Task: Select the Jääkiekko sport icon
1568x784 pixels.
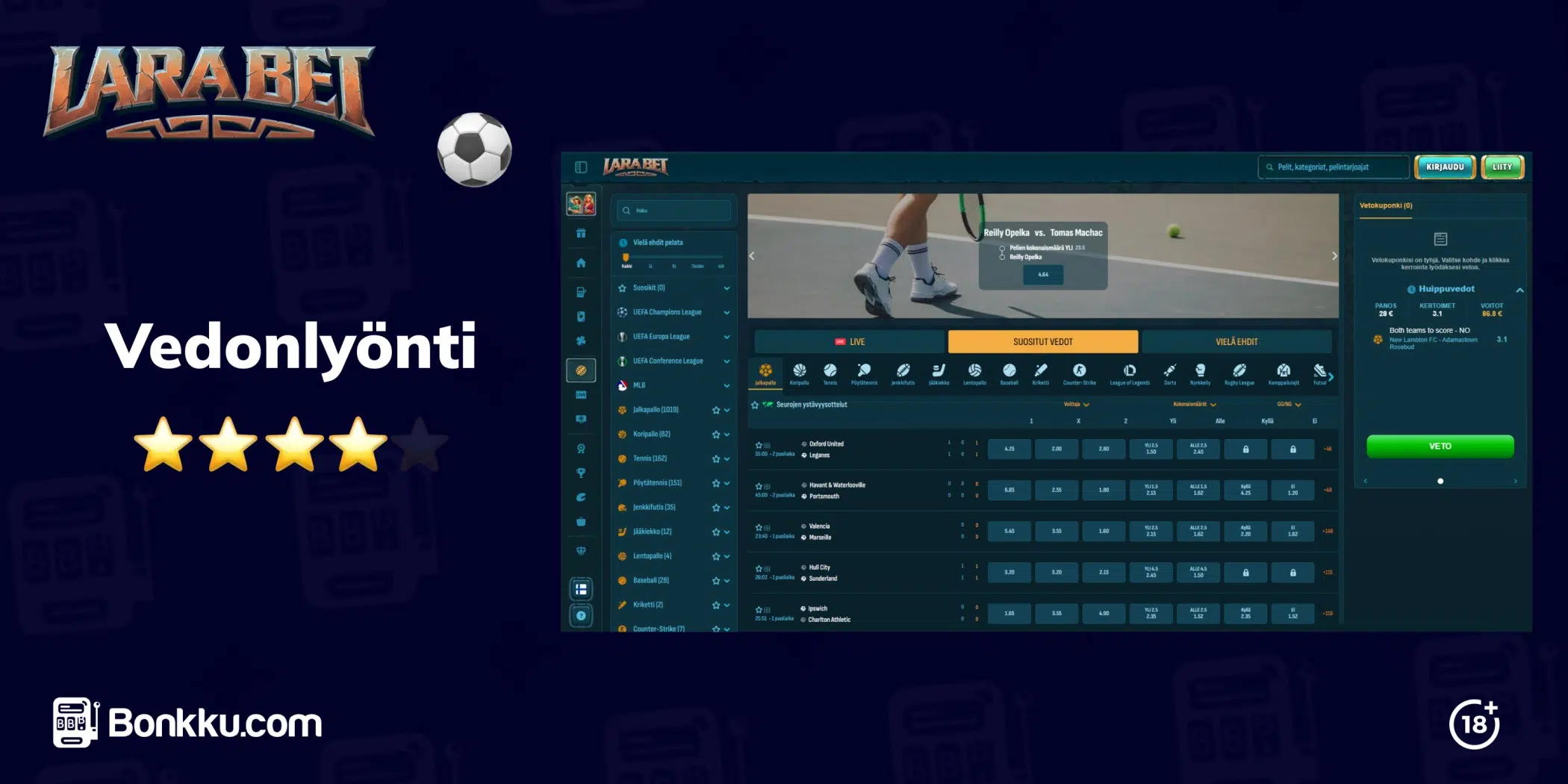Action: [x=939, y=374]
